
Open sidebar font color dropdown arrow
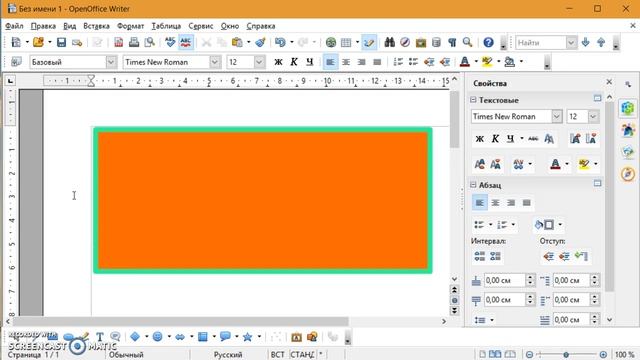tap(567, 164)
